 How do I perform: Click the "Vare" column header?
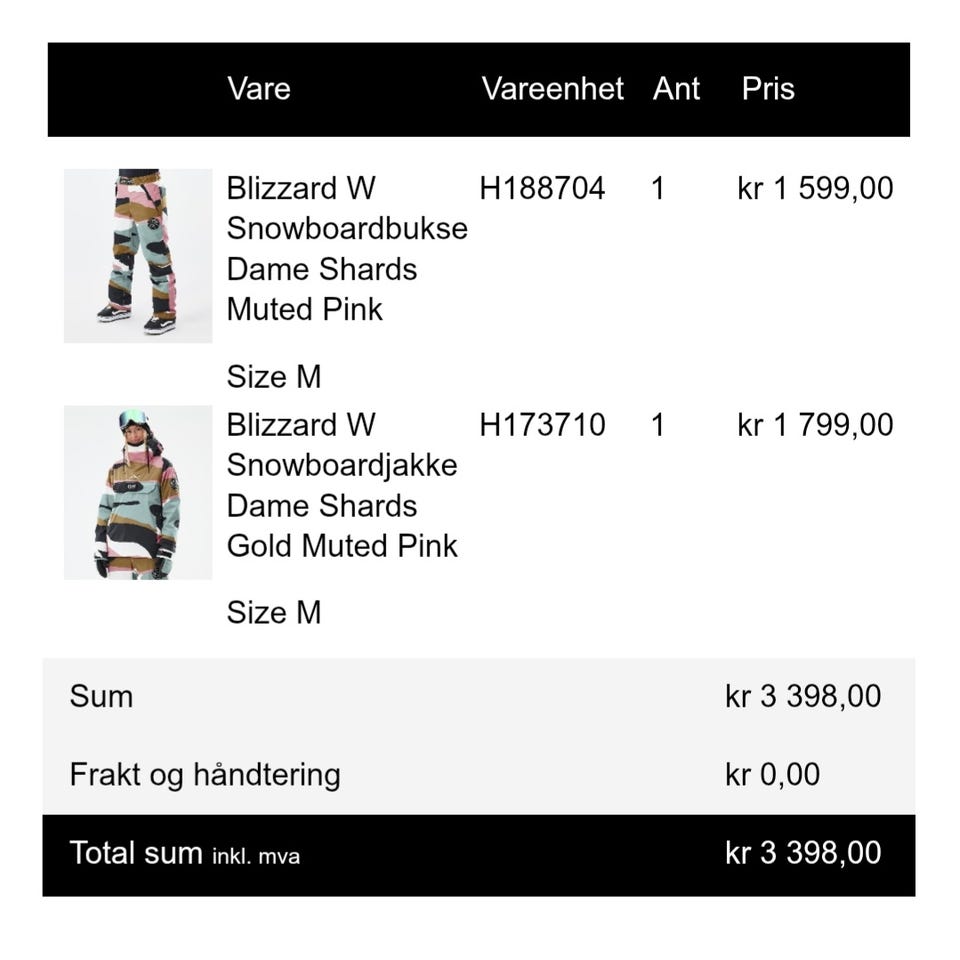258,88
